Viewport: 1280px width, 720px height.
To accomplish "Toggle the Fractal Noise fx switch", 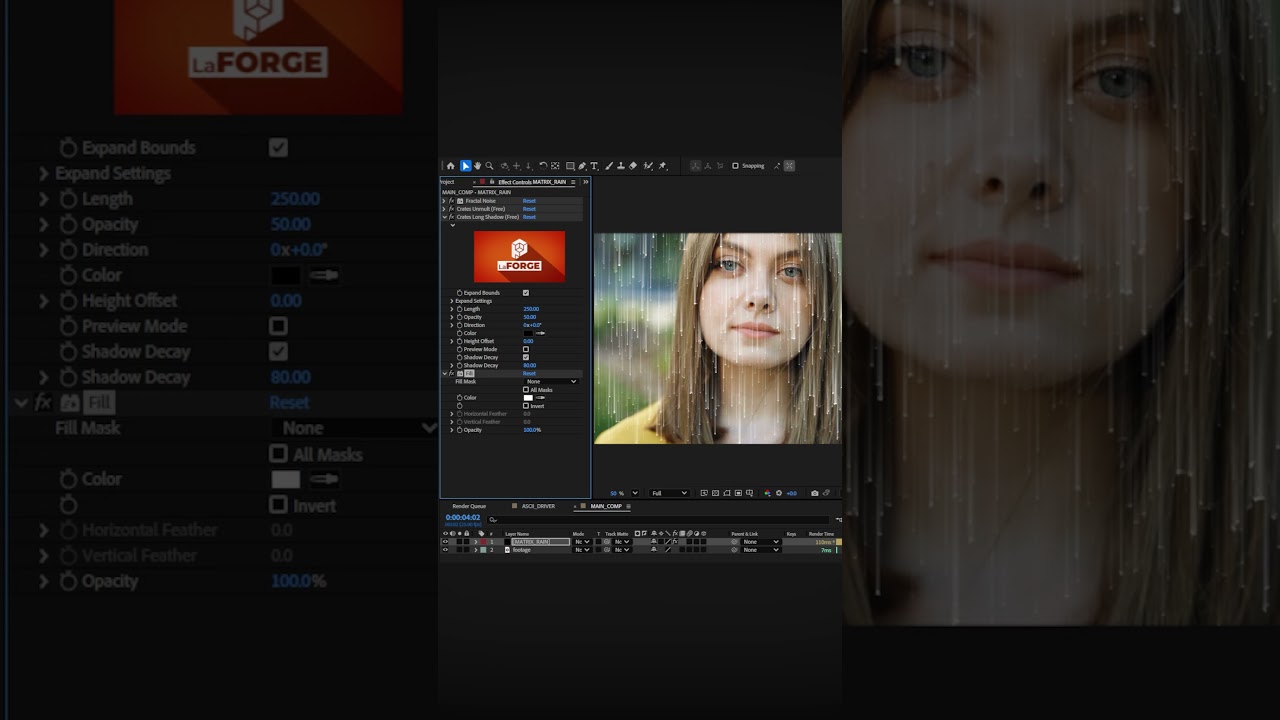I will [451, 201].
